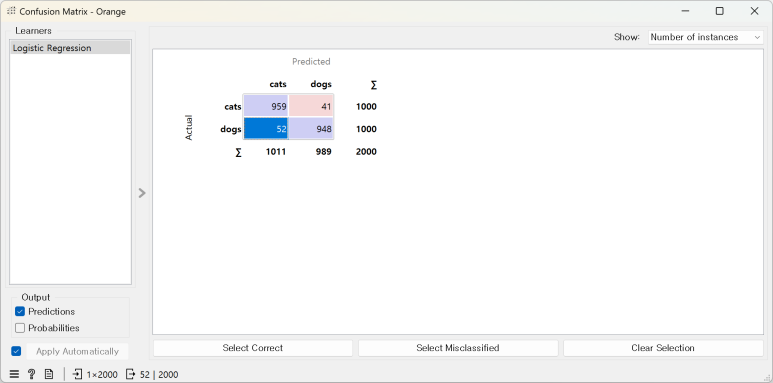Click the Apply Automatically button
Screen dimensions: 773x383
pos(77,351)
